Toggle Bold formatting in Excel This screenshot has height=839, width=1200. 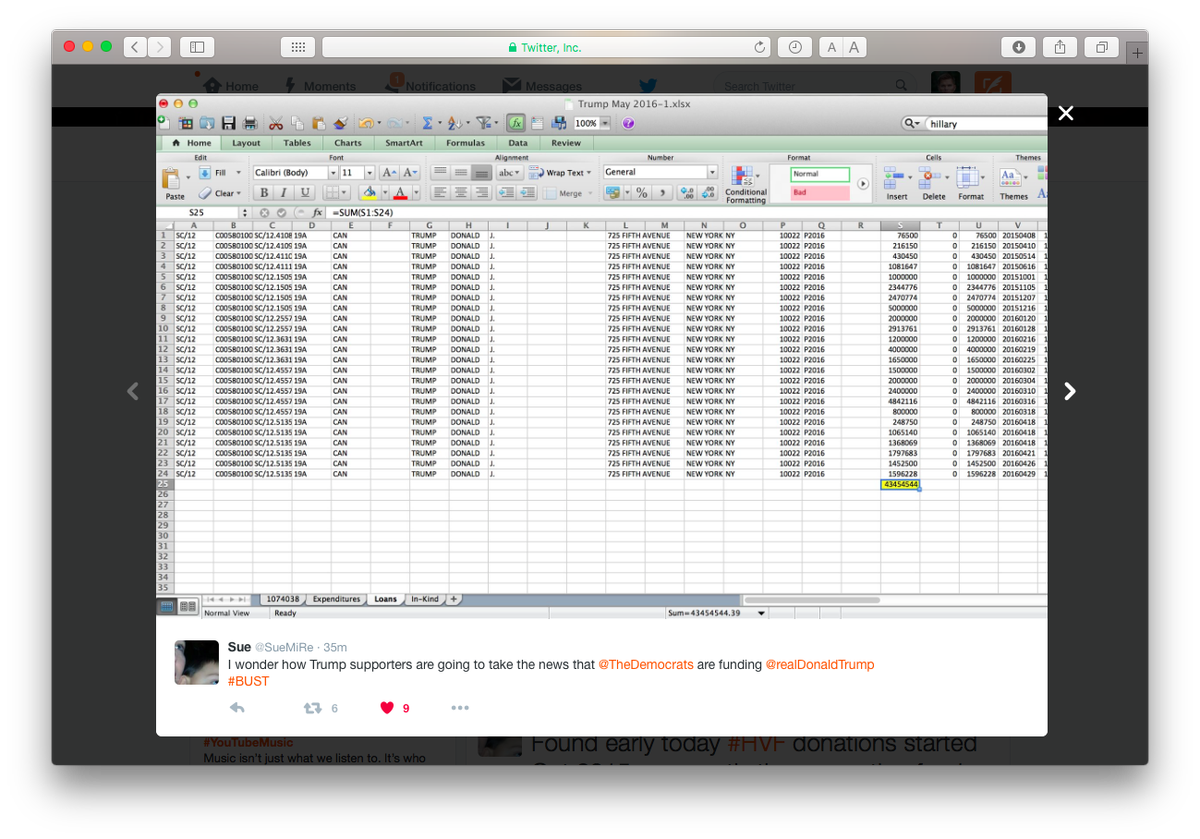(x=264, y=193)
